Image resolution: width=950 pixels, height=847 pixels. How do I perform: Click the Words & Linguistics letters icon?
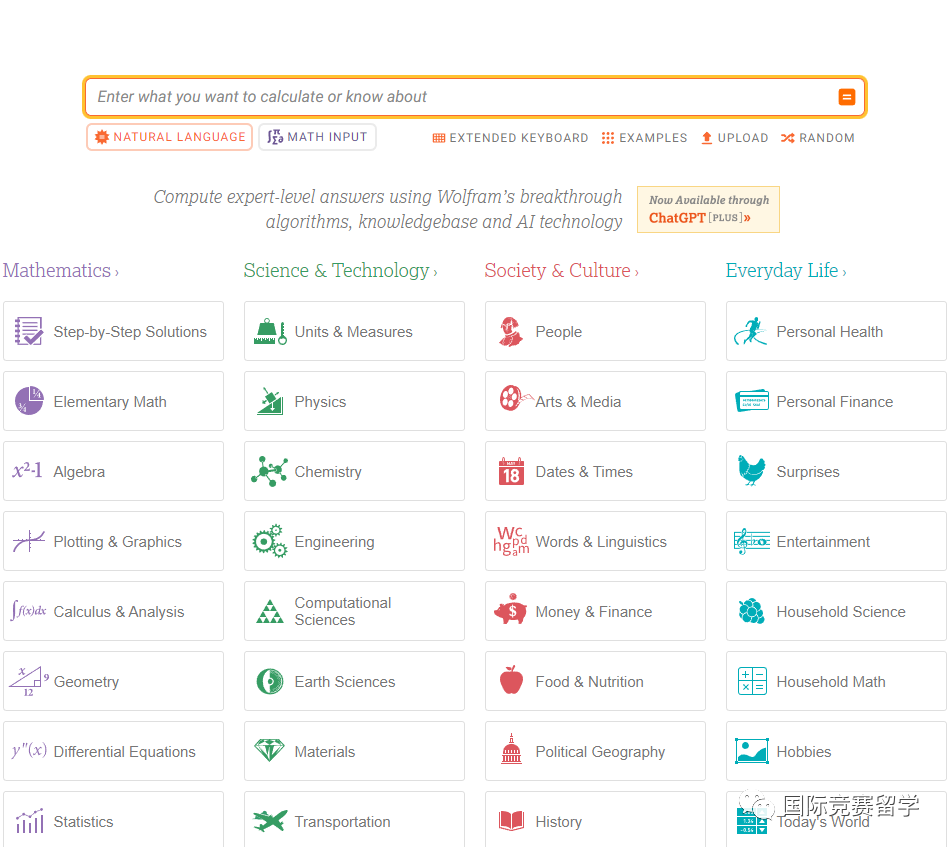(x=511, y=541)
